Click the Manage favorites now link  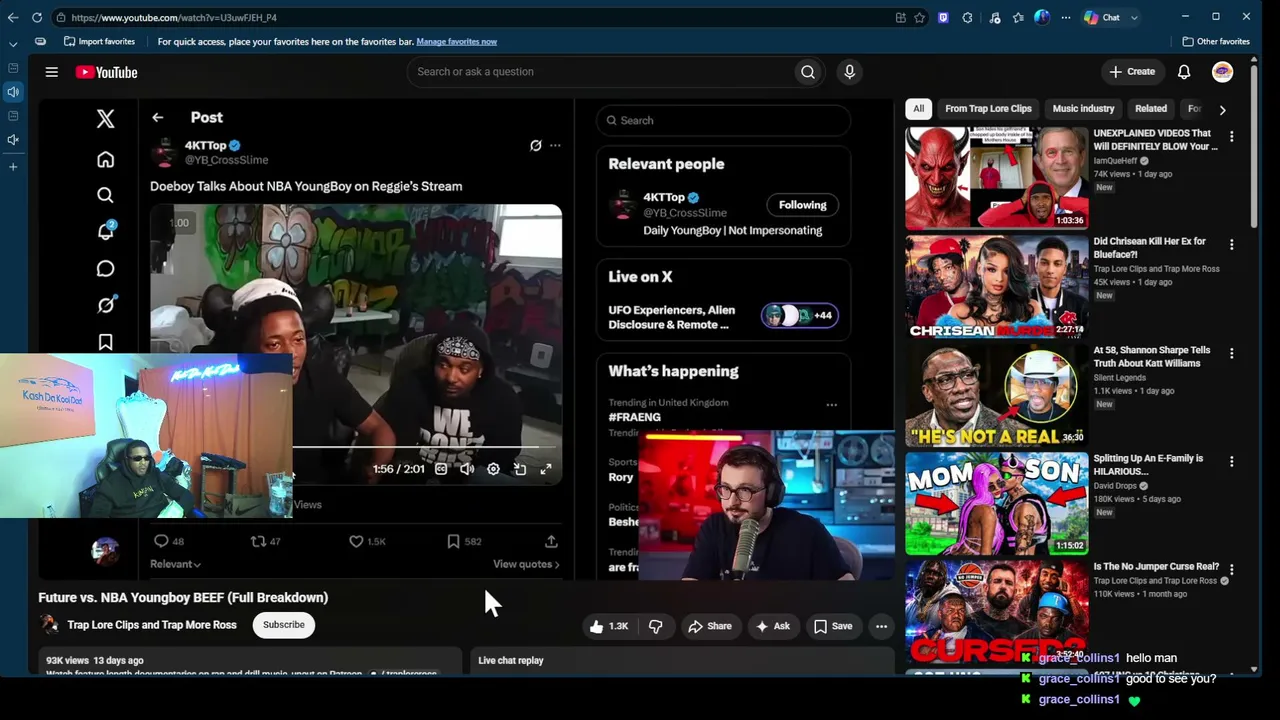point(456,41)
